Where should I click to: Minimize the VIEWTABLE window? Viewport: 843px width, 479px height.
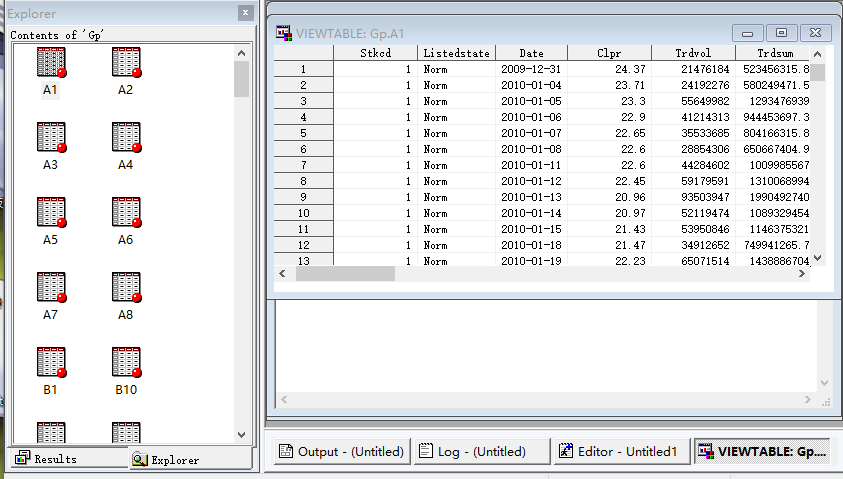point(747,33)
